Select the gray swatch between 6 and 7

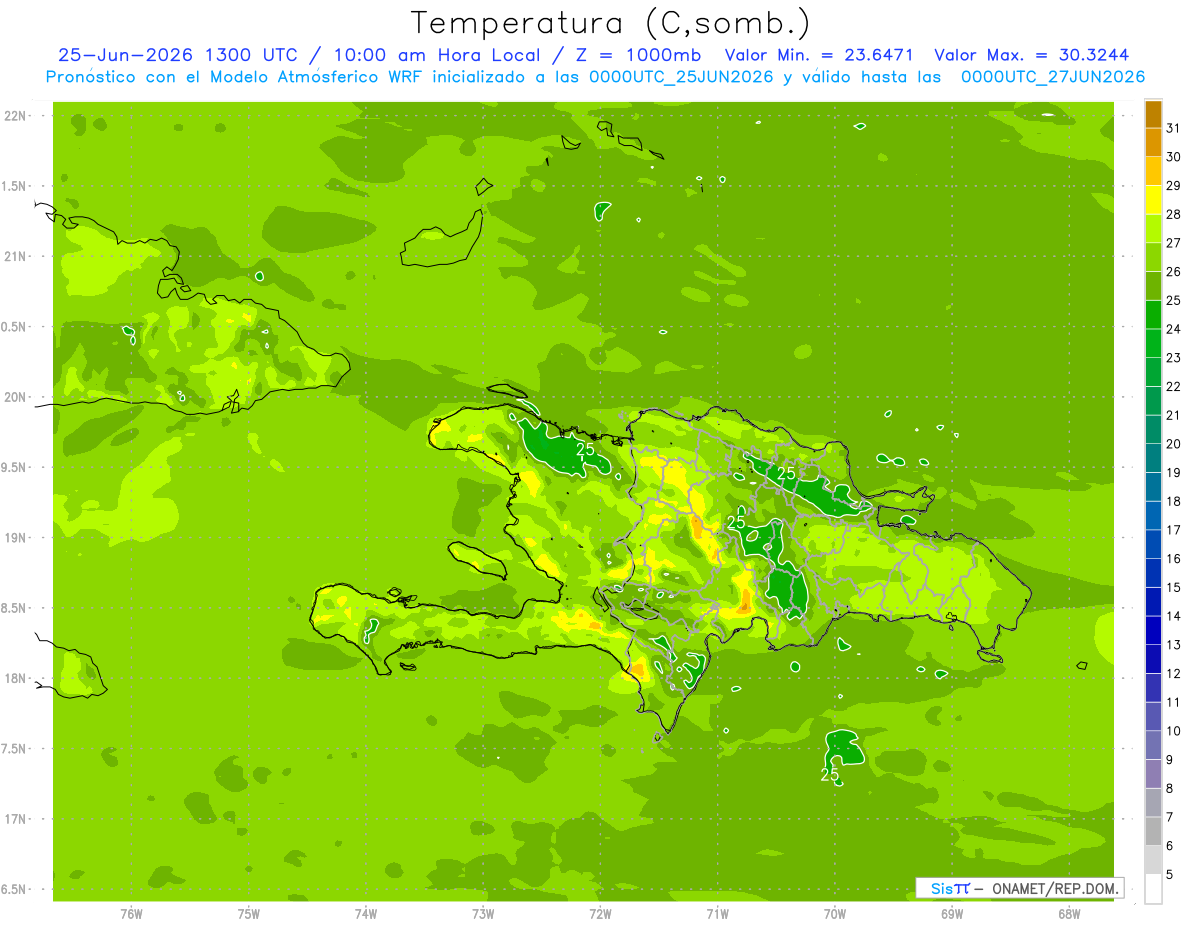[1153, 831]
